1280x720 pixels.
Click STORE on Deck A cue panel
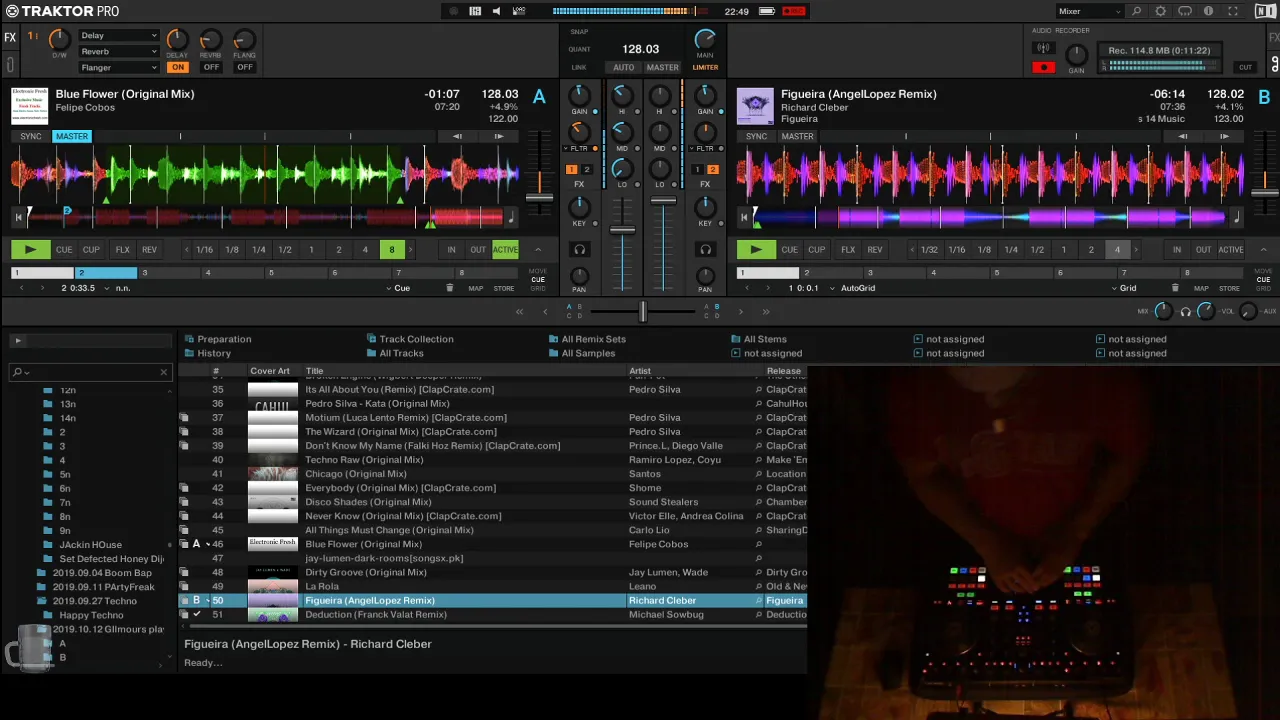tap(504, 288)
